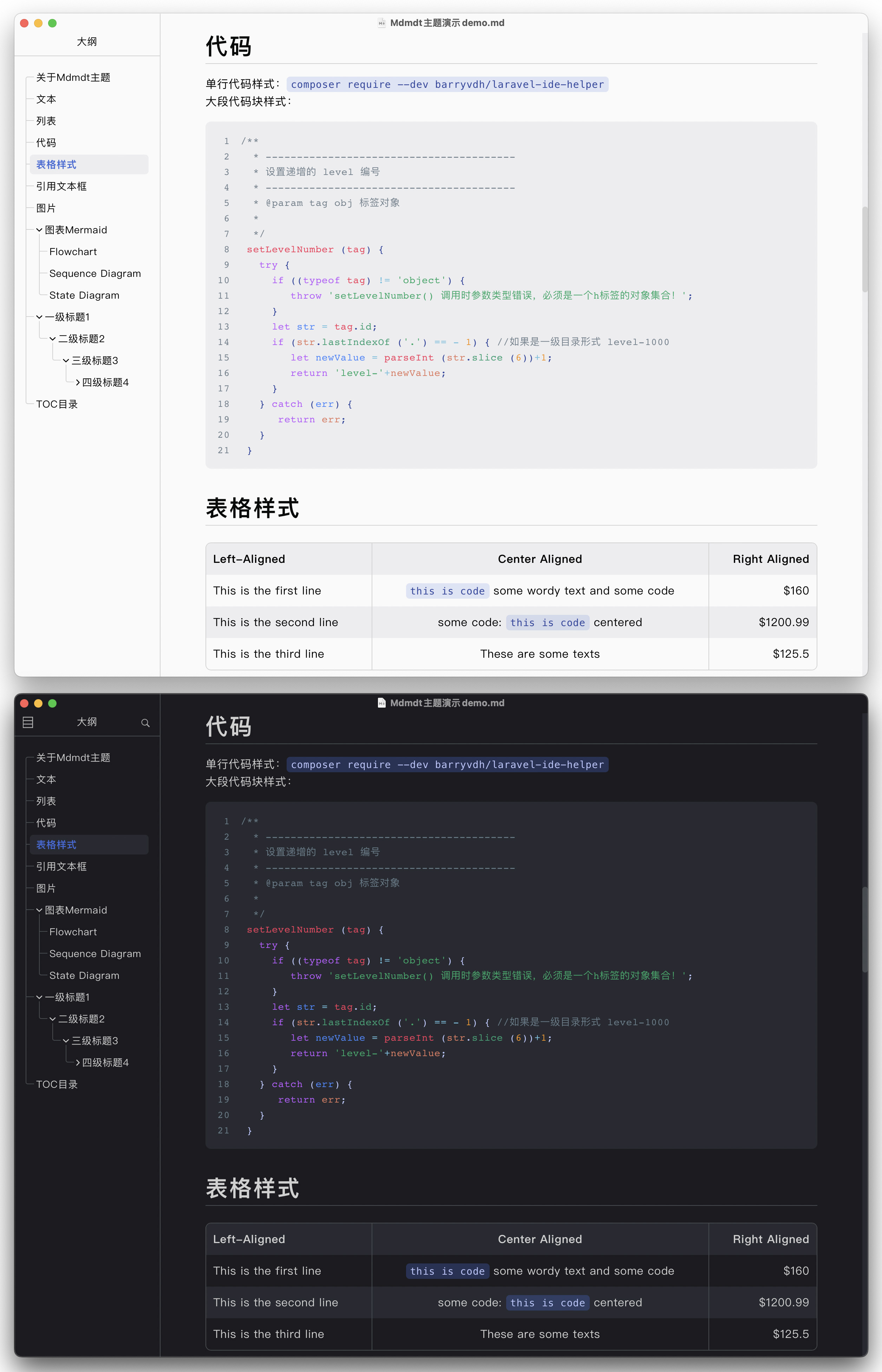The height and width of the screenshot is (1372, 882).
Task: Click the 表格样式 heading in the dark window
Action: pos(253,1188)
